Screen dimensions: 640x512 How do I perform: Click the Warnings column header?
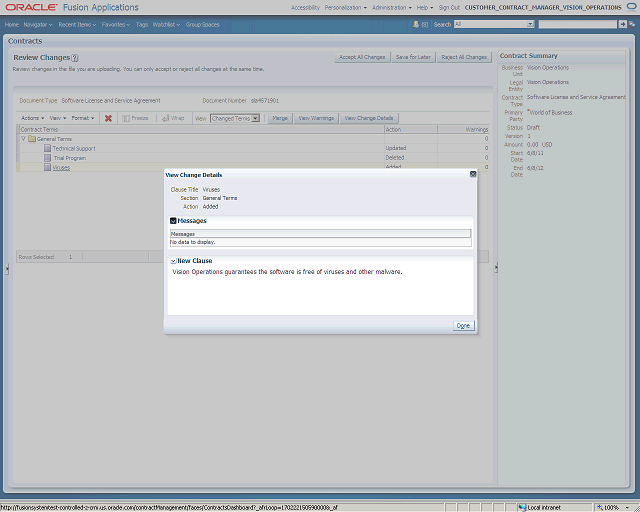pos(463,129)
